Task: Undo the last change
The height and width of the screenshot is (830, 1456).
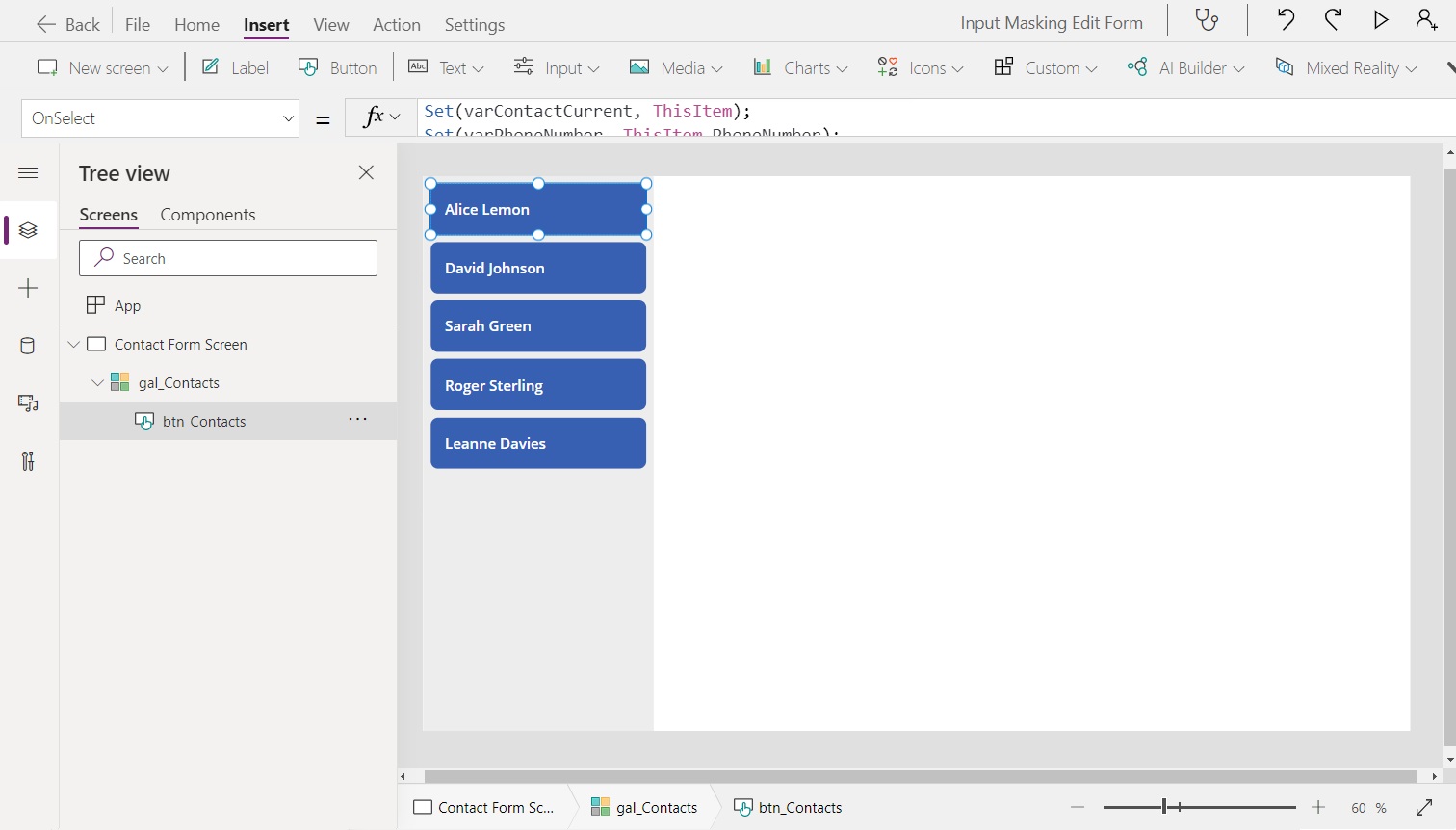Action: coord(1286,19)
